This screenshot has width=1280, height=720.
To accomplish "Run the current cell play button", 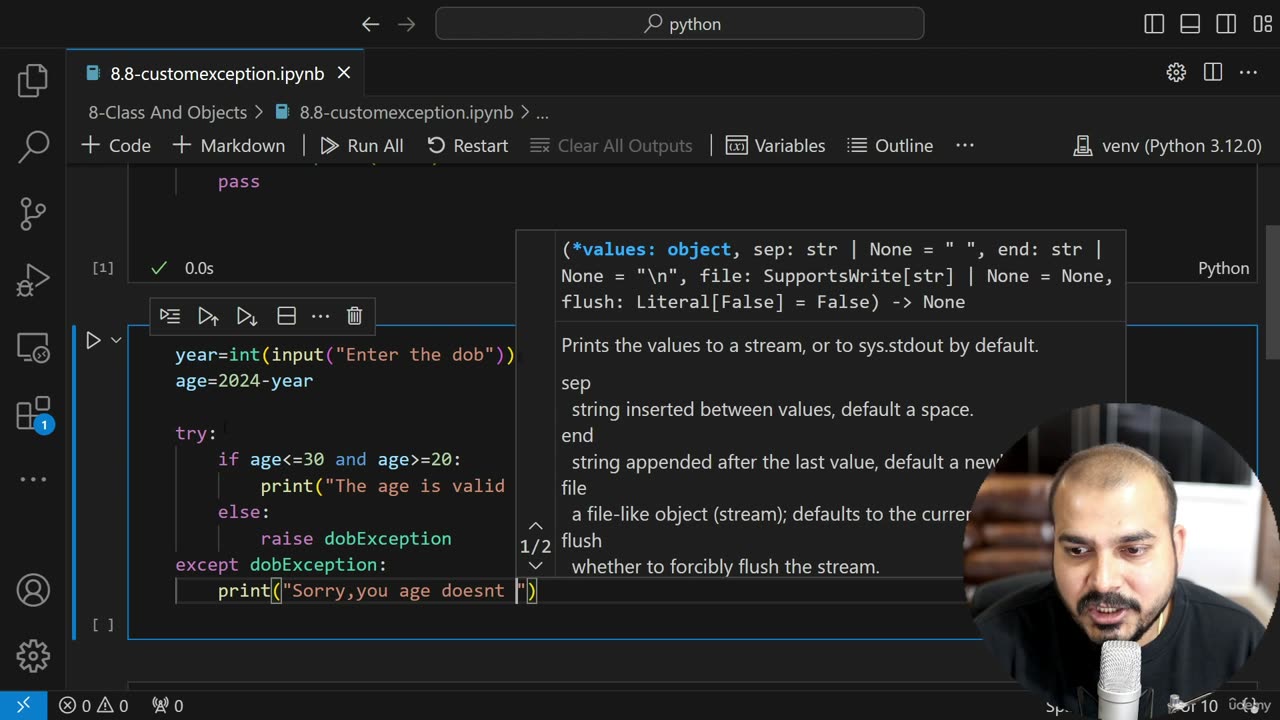I will 93,341.
